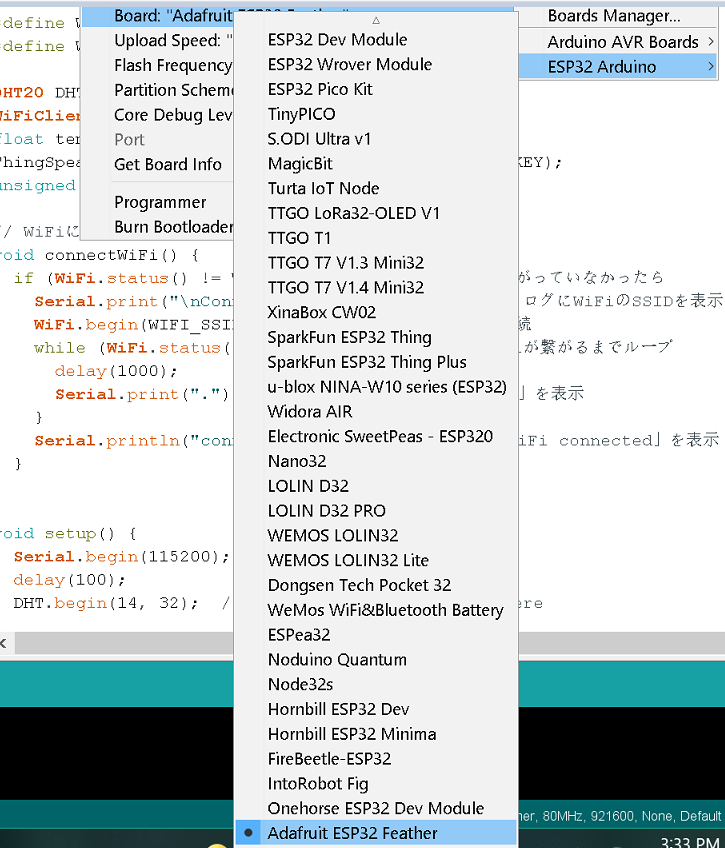Screen dimensions: 725x848
Task: Choose Dongsen Tech Pocket 32
Action: coord(376,586)
